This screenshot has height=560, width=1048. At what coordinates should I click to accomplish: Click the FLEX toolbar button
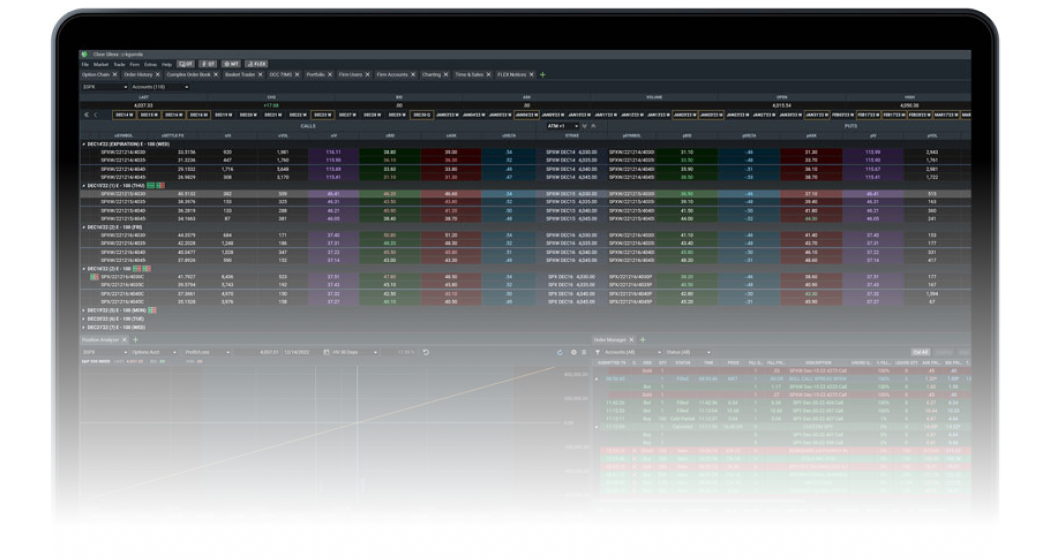pos(256,64)
